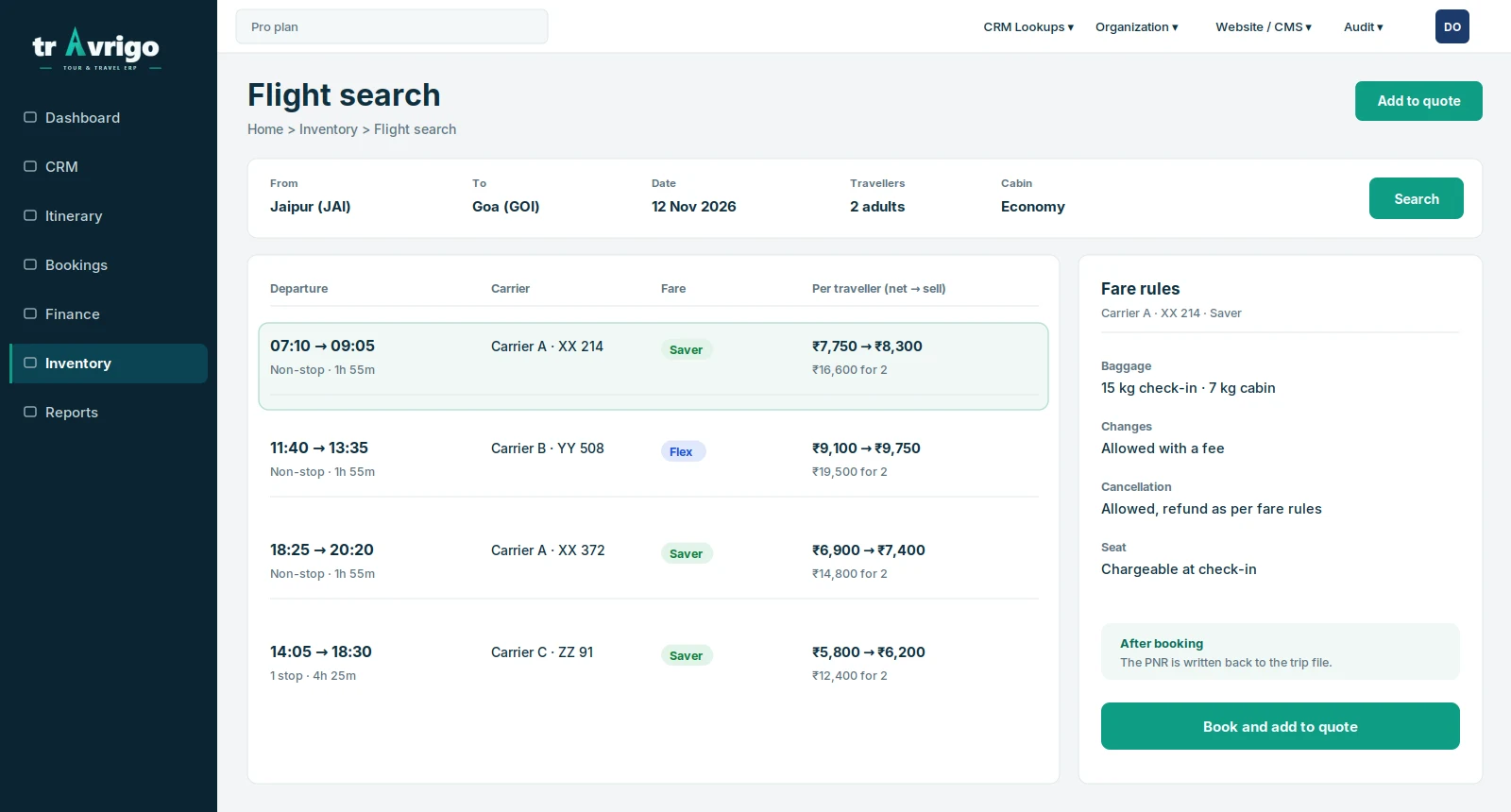Click the Pro plan search field
This screenshot has height=812, width=1511.
[392, 26]
